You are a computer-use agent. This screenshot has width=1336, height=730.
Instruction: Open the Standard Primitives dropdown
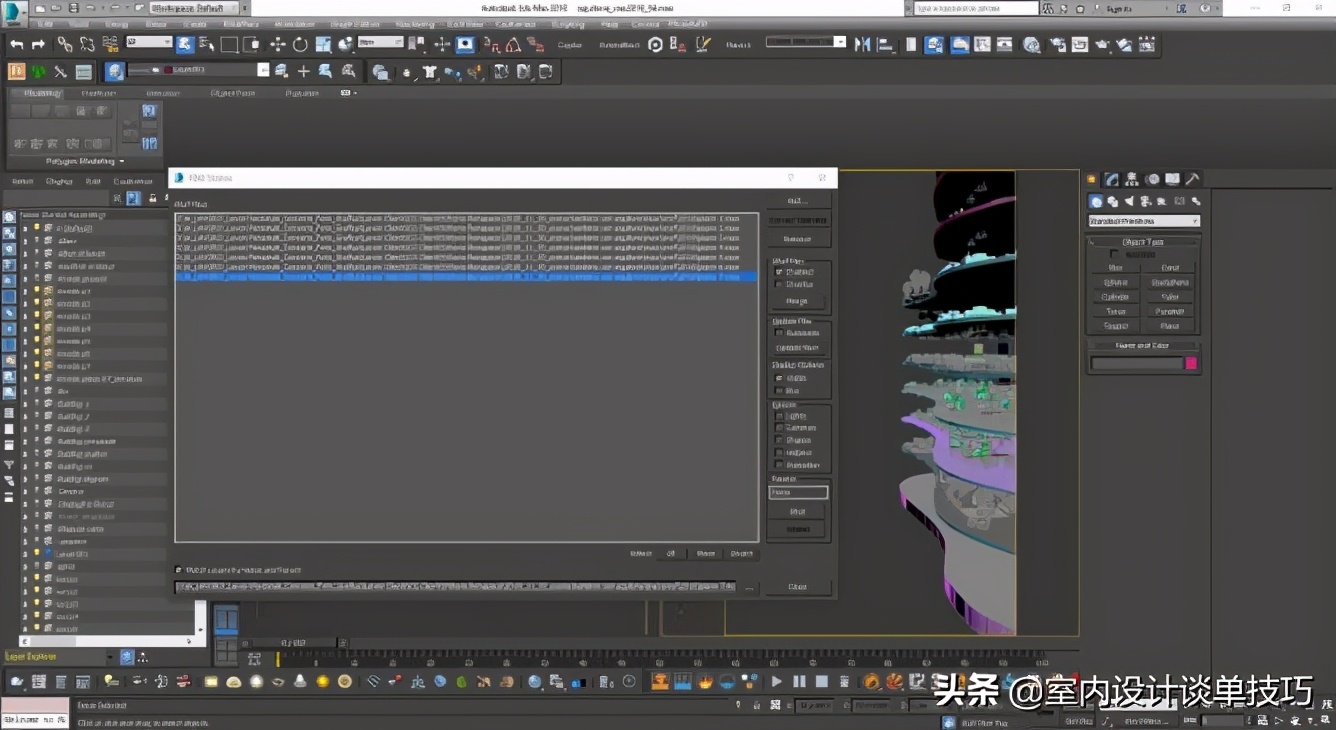[1143, 221]
